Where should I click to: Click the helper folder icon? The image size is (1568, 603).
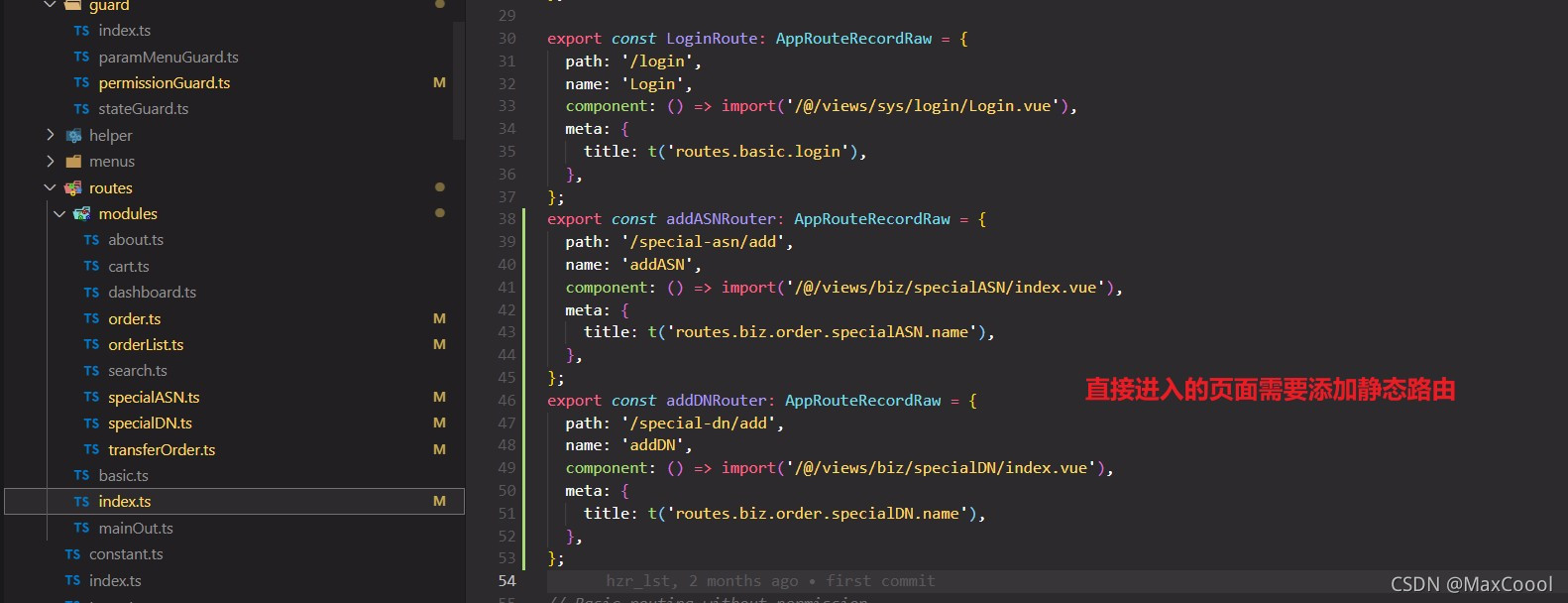73,135
